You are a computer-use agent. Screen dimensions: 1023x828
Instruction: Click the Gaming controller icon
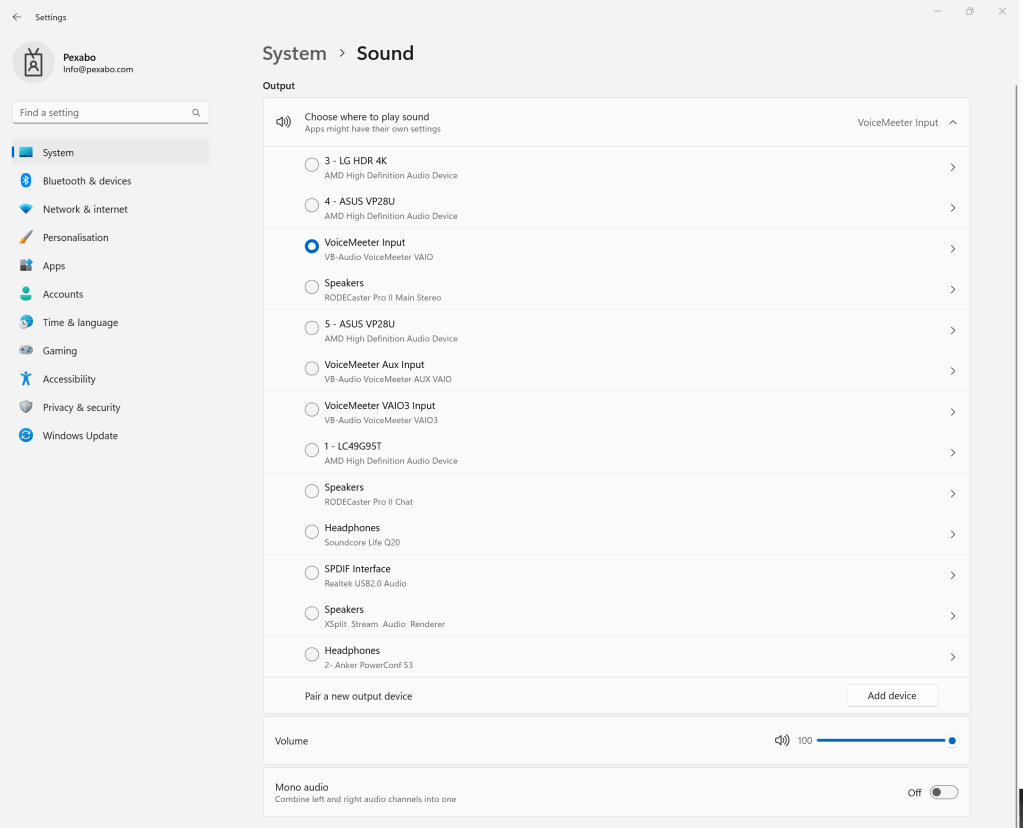pyautogui.click(x=26, y=350)
